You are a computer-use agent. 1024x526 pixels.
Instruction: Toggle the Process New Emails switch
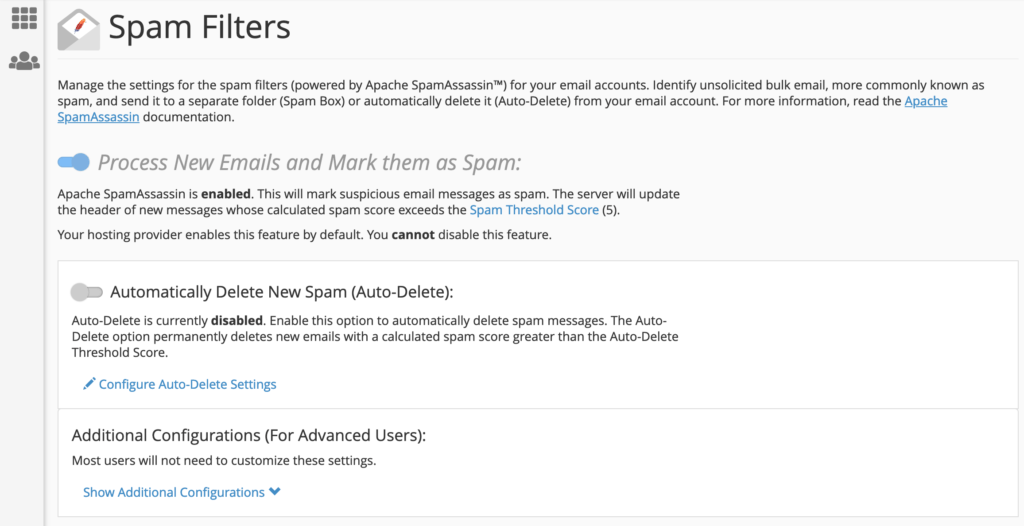(x=73, y=162)
